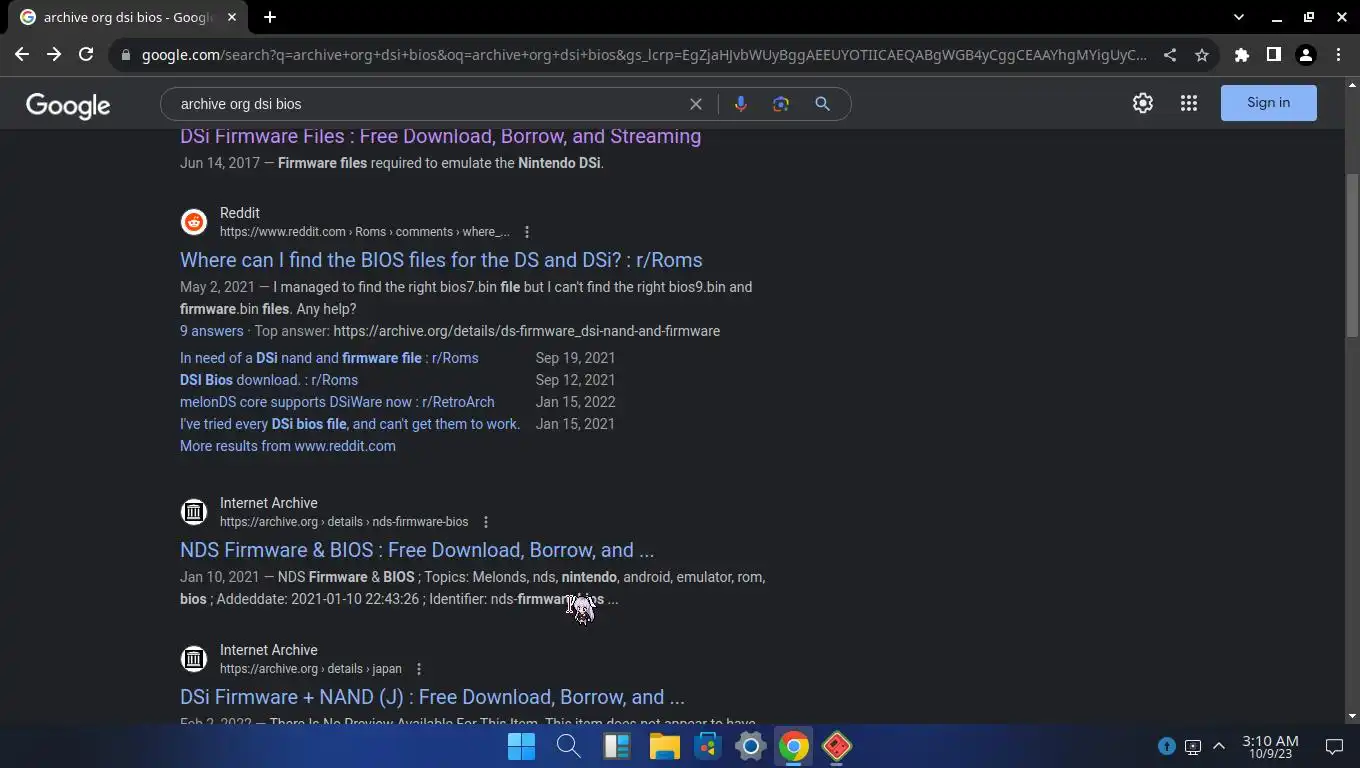Open Windows Start menu
This screenshot has height=768, width=1360.
[521, 746]
